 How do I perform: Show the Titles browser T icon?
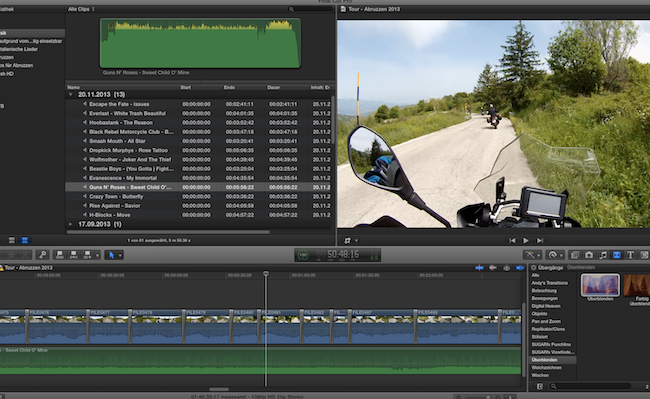(630, 255)
